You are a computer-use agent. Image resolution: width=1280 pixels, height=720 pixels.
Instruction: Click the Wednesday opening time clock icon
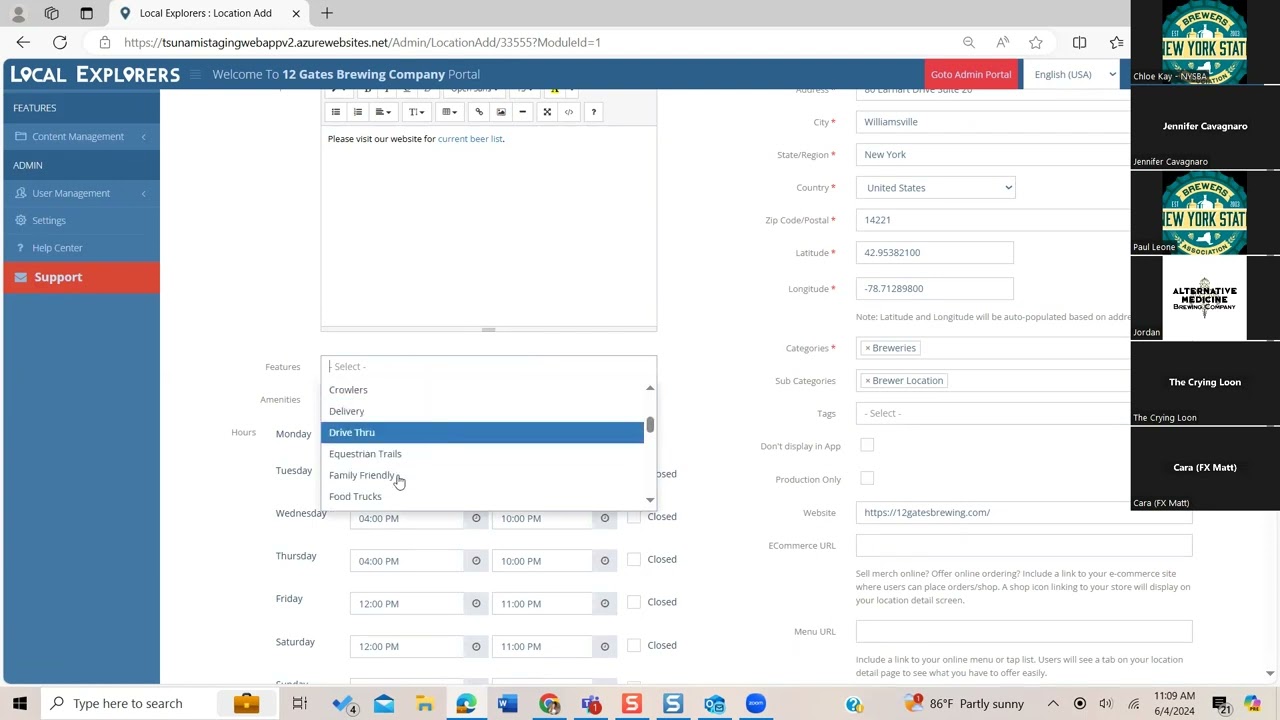click(x=476, y=518)
